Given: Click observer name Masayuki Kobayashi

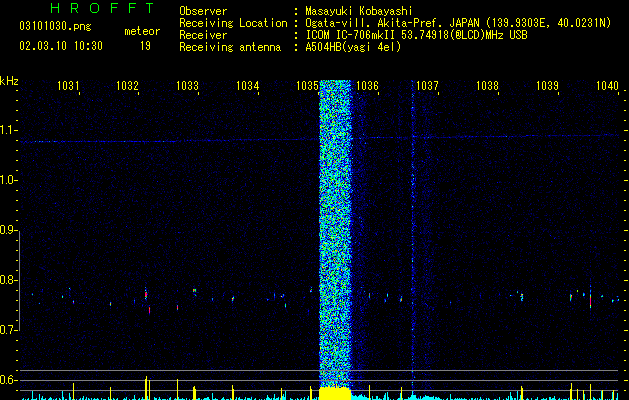Looking at the screenshot, I should 359,11.
